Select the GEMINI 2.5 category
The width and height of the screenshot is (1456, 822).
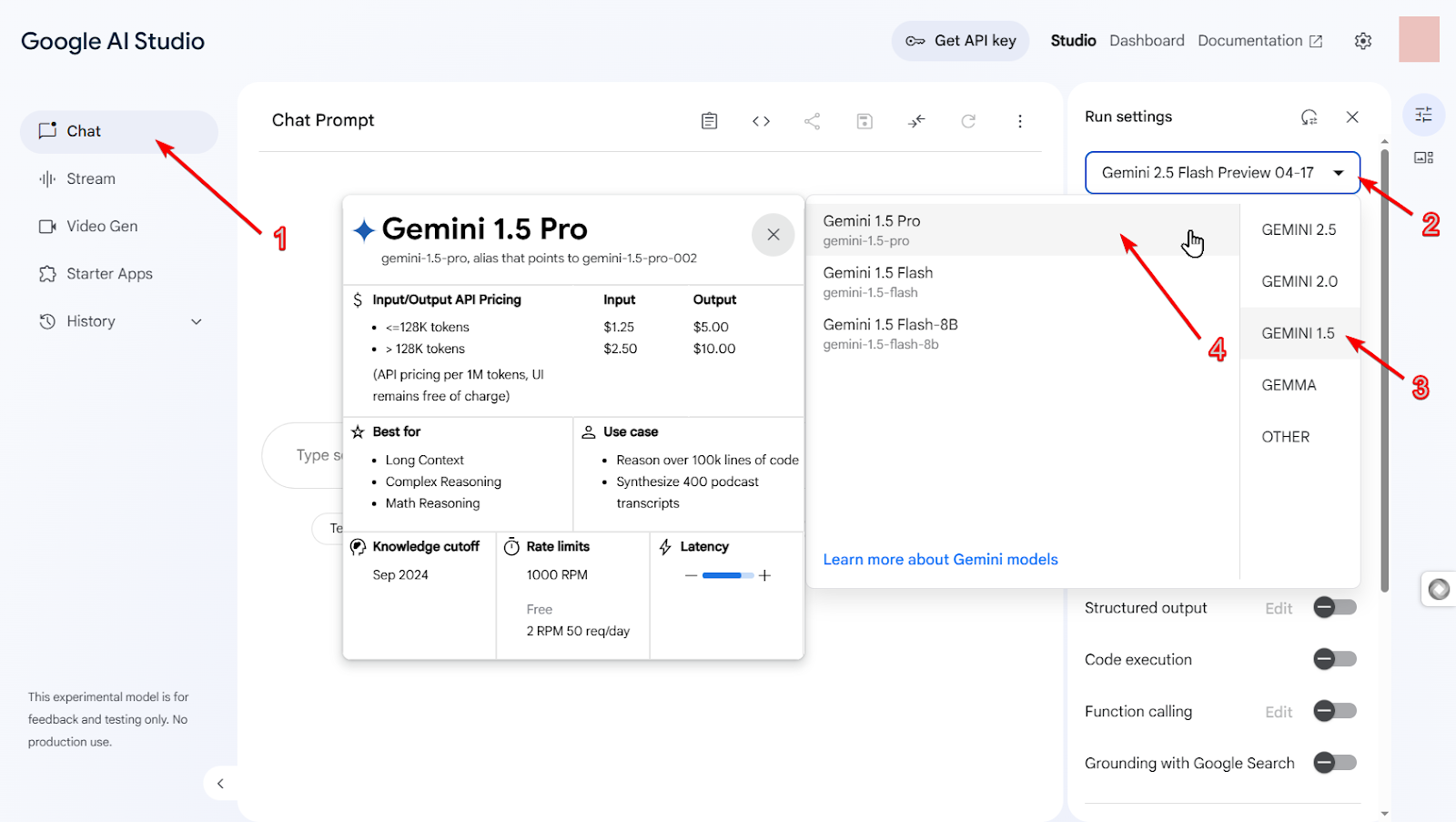click(x=1299, y=229)
